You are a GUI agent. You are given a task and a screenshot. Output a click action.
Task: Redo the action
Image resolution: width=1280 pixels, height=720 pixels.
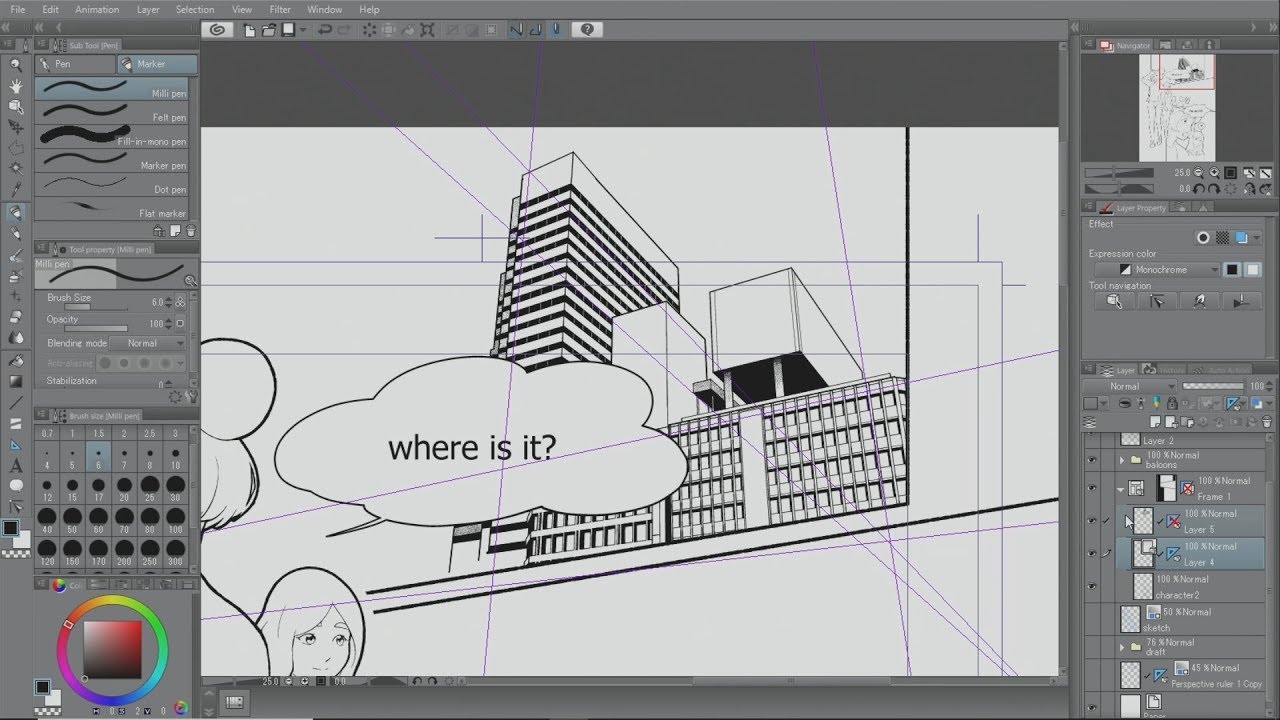tap(343, 30)
